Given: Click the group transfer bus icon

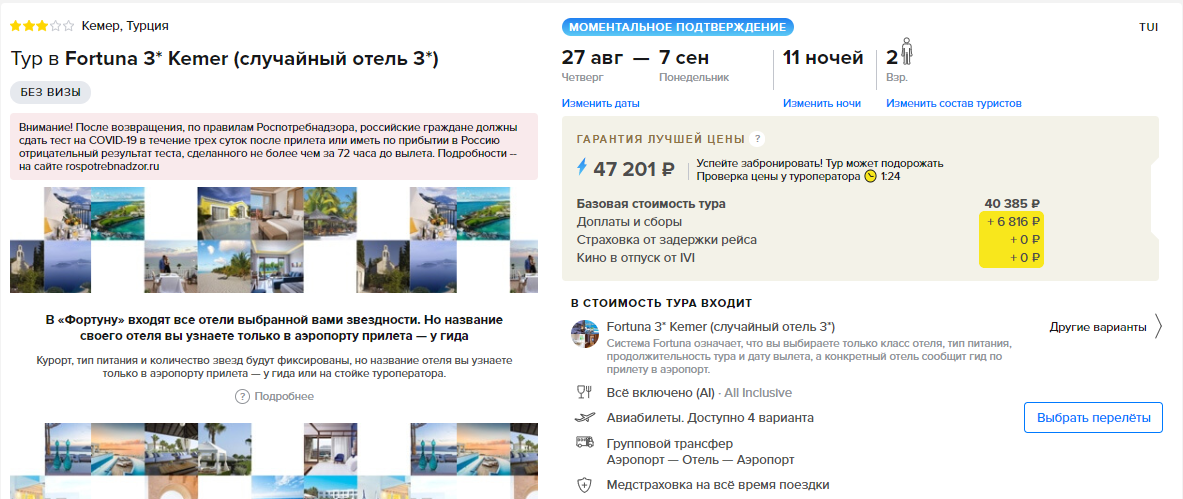Looking at the screenshot, I should pos(584,442).
